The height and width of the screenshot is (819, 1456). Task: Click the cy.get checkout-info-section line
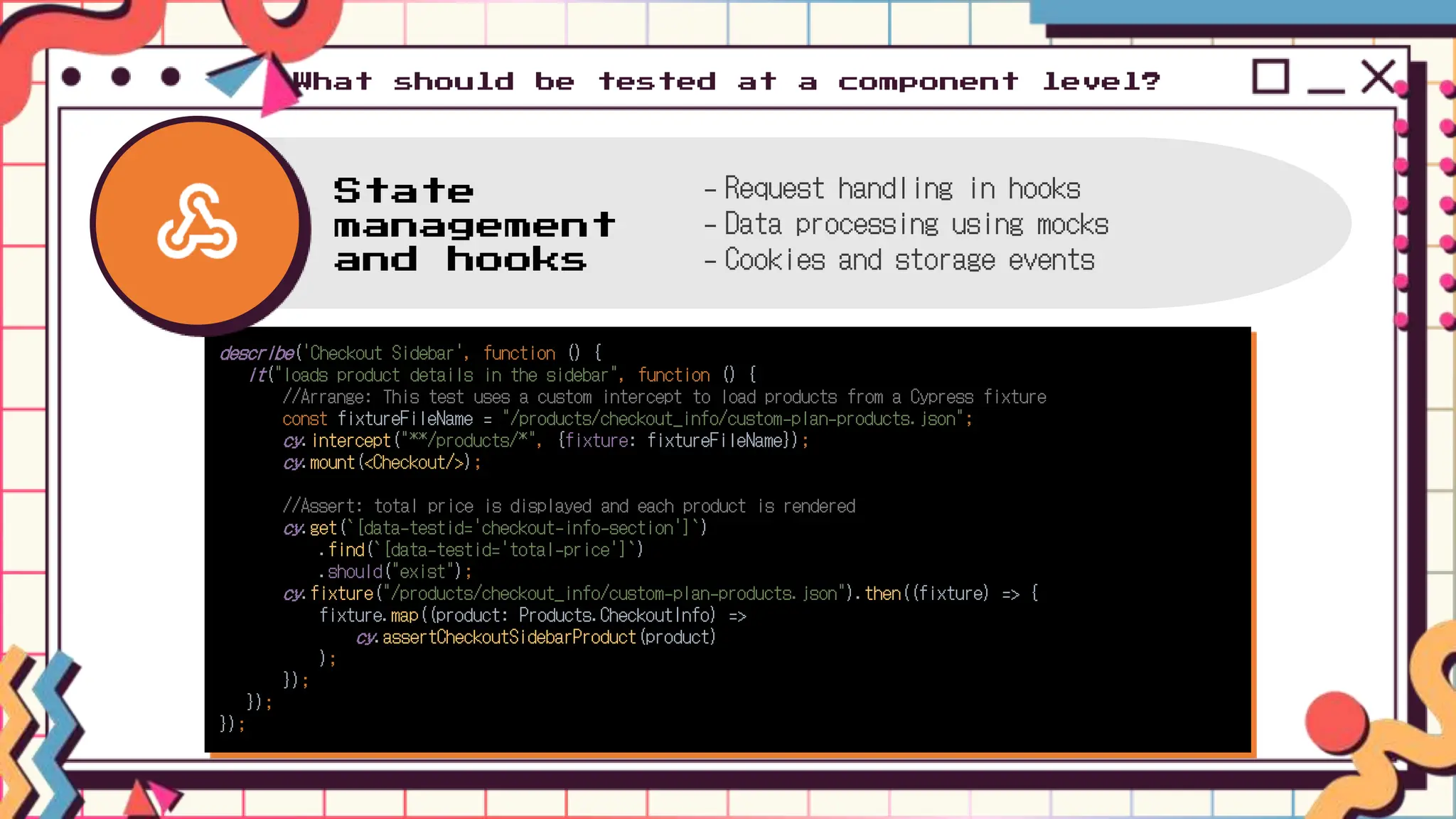point(495,528)
